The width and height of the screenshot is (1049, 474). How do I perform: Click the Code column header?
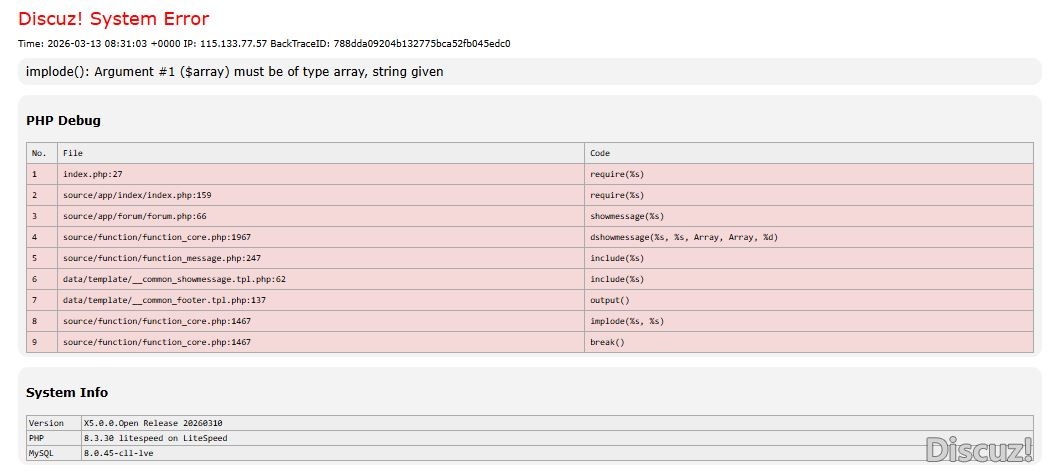coord(600,153)
